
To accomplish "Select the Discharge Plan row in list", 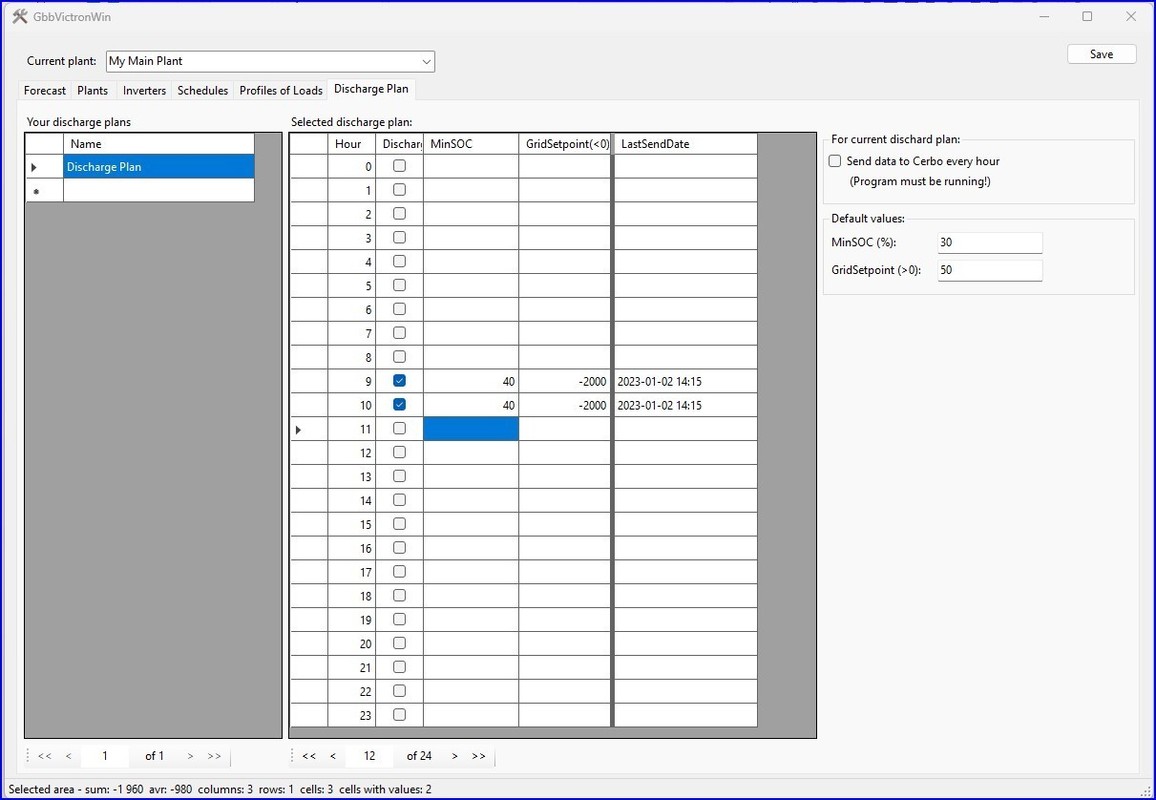I will pos(158,167).
